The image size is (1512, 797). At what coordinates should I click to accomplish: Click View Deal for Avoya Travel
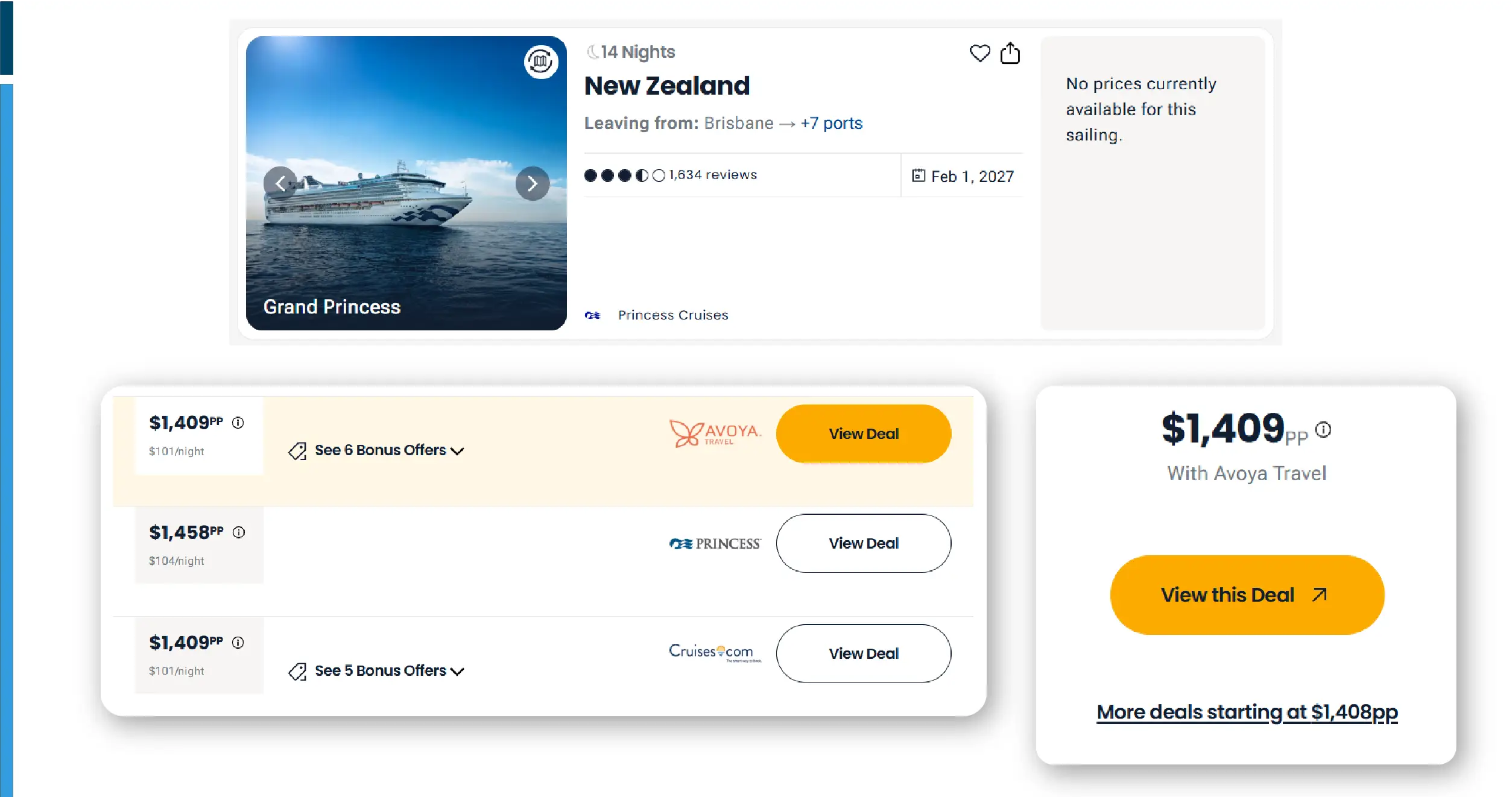[x=863, y=434]
